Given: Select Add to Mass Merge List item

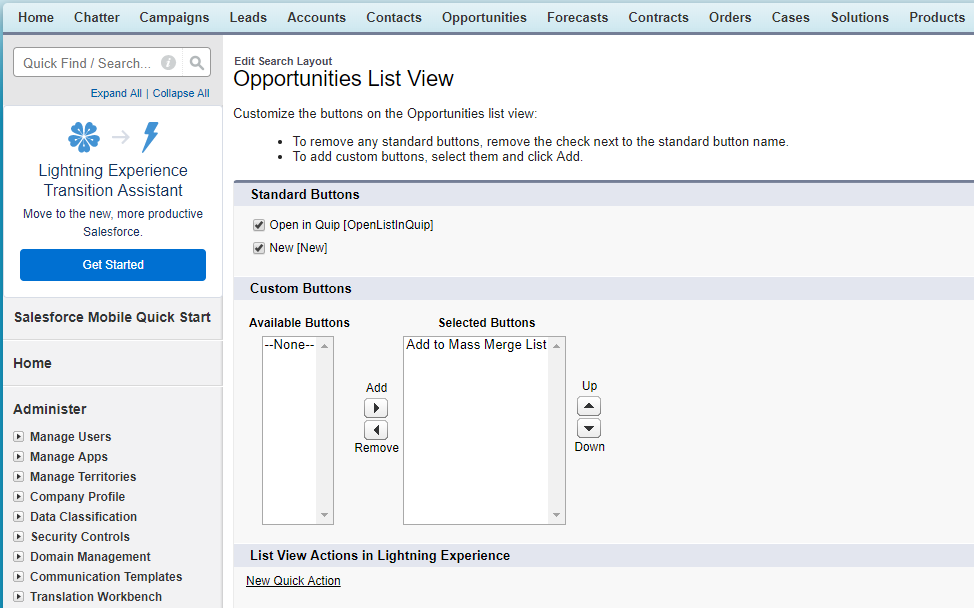Looking at the screenshot, I should tap(476, 345).
